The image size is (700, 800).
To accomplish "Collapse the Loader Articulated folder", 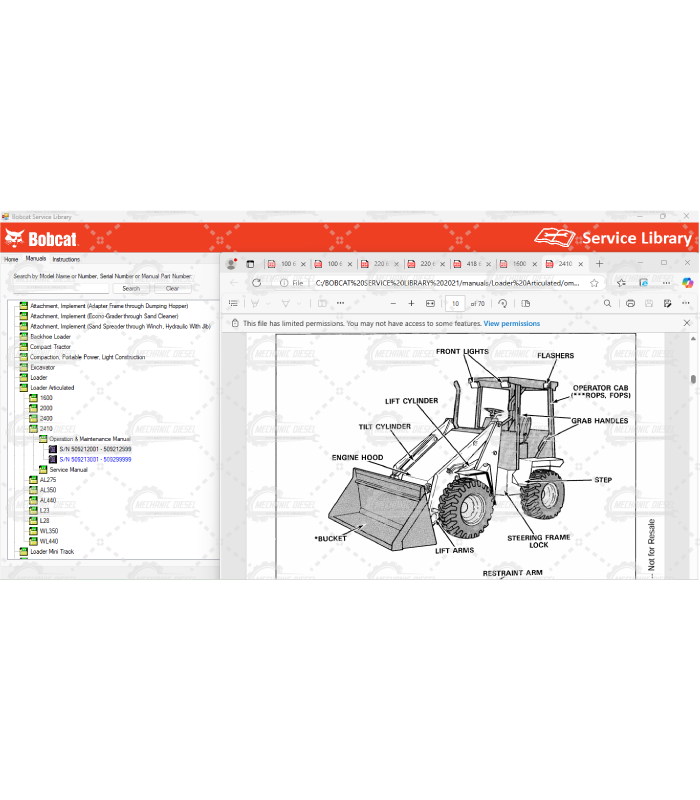I will 23,388.
